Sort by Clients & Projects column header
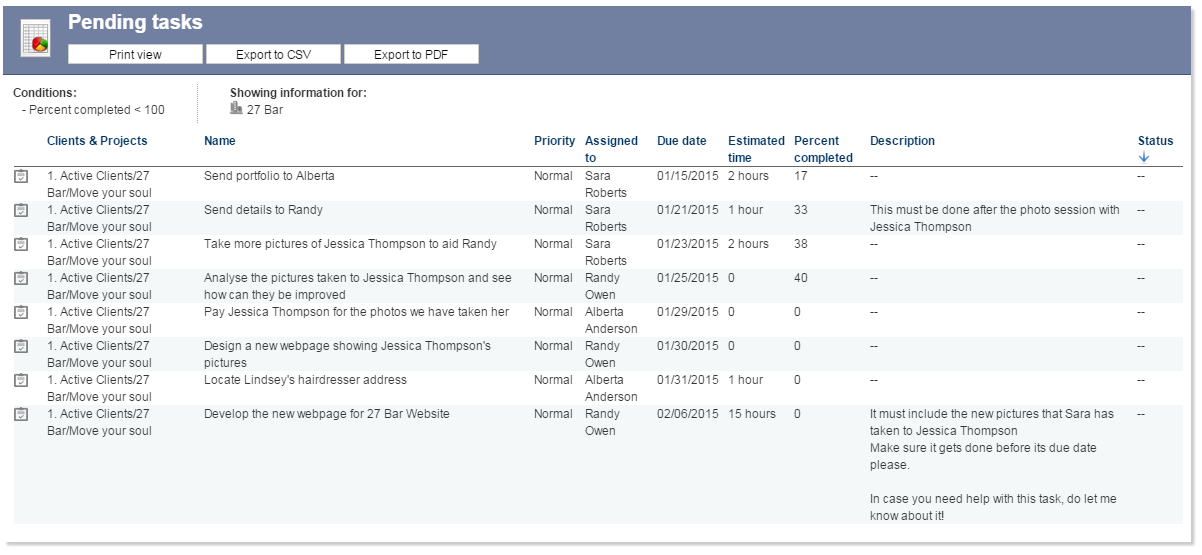This screenshot has height=555, width=1202. click(x=97, y=141)
